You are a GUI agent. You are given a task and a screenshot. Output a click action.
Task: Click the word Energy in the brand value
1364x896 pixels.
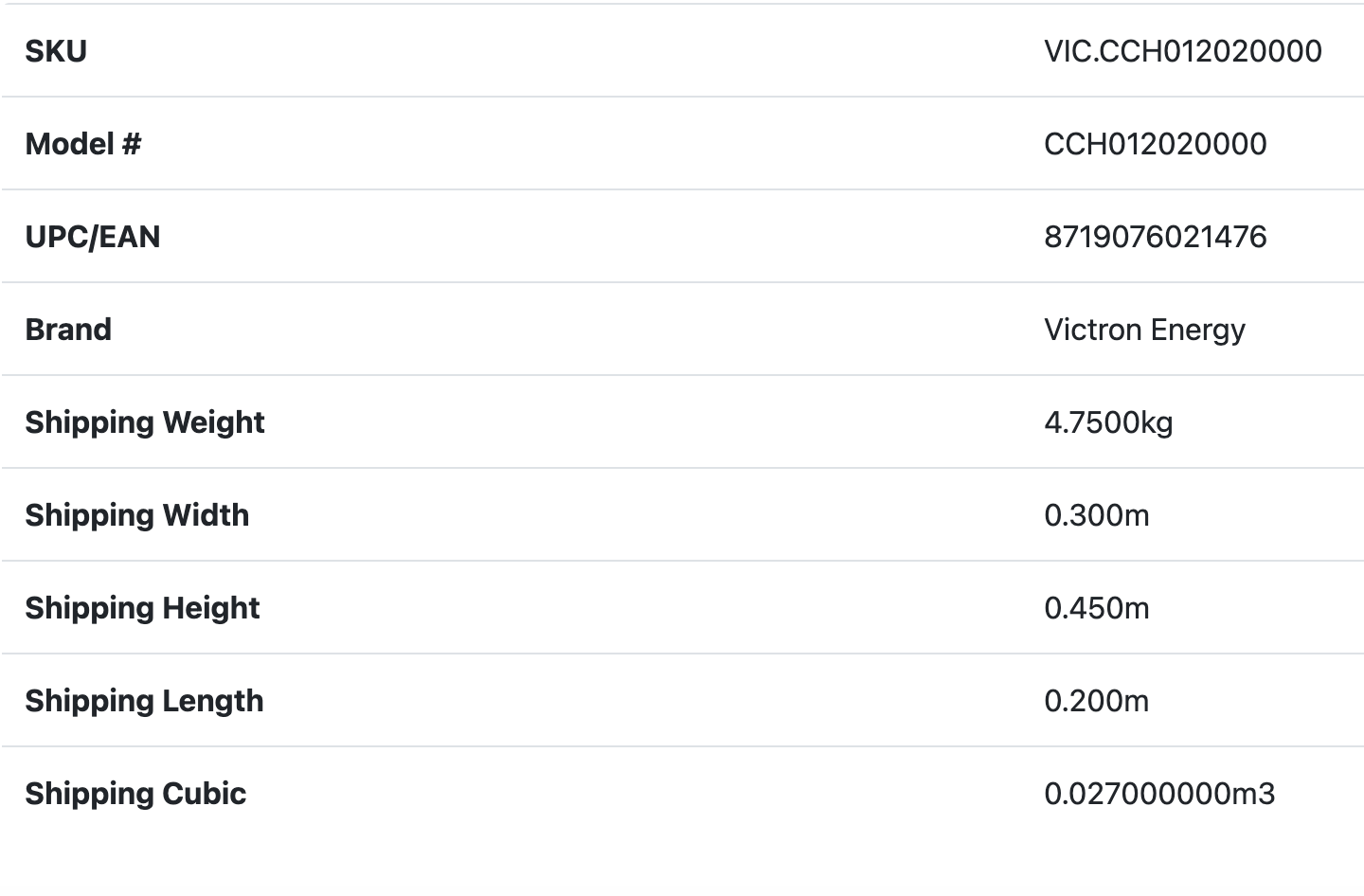(x=1197, y=330)
